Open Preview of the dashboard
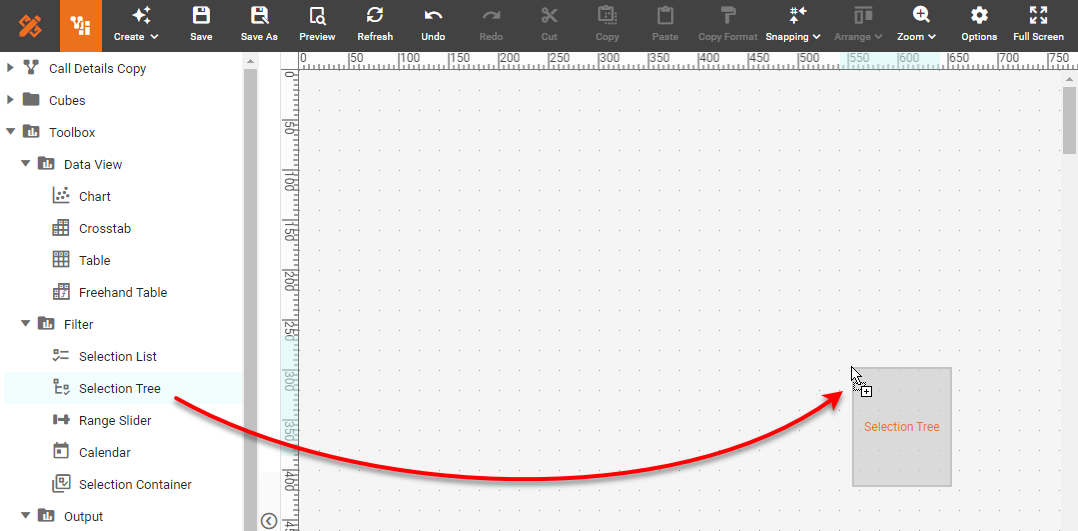 (317, 25)
